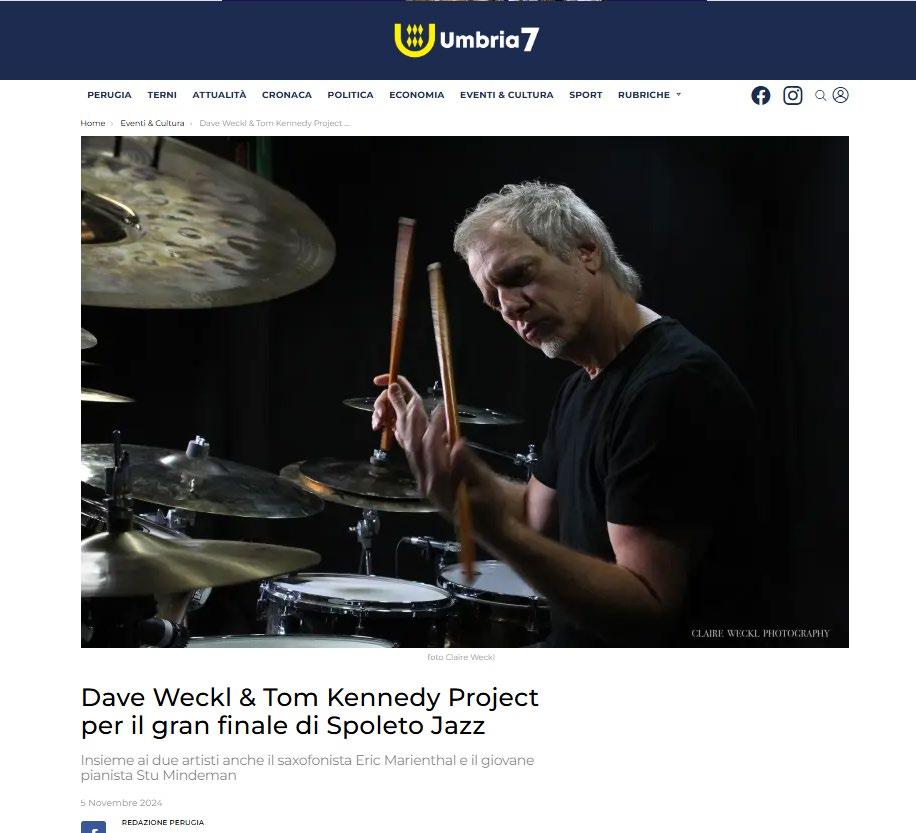The height and width of the screenshot is (833, 916).
Task: Select Eventi & Cultura in navigation bar
Action: [x=506, y=95]
